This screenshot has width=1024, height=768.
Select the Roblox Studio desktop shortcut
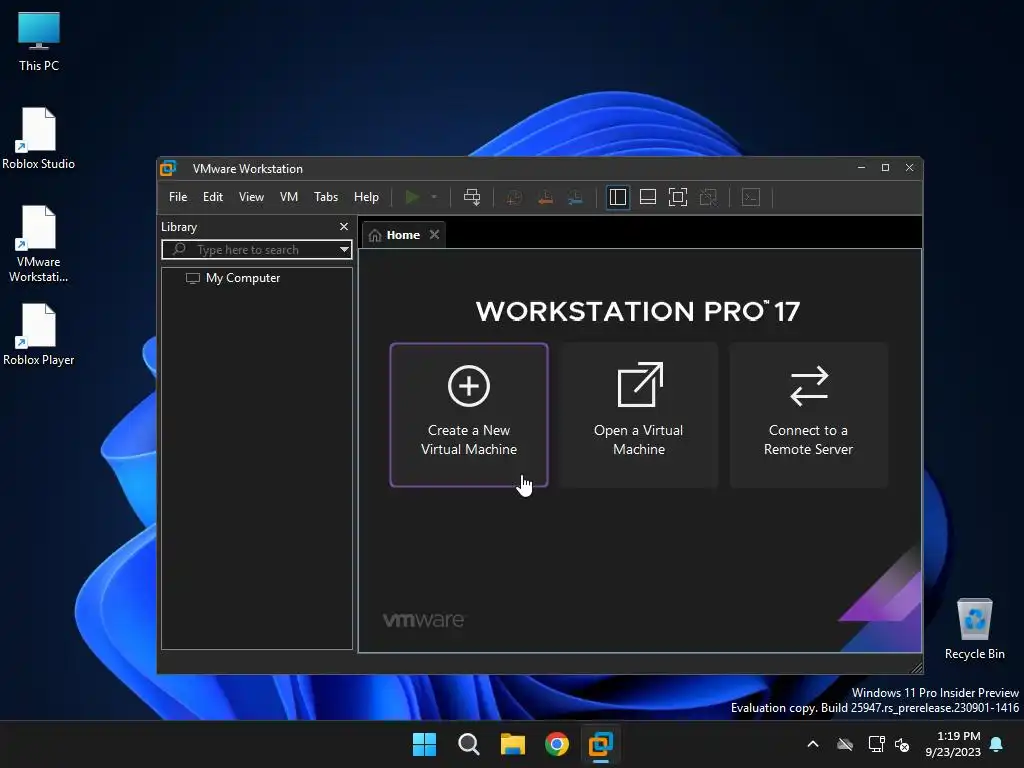coord(39,138)
